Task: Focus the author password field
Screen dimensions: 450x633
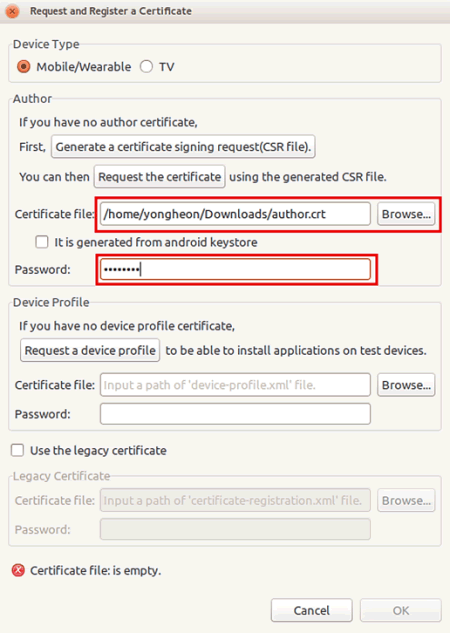Action: click(x=235, y=269)
